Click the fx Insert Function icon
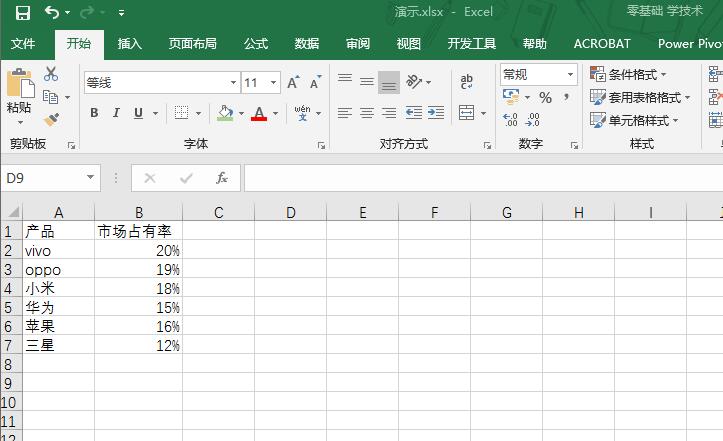Screen dimensions: 723x441 click(222, 178)
